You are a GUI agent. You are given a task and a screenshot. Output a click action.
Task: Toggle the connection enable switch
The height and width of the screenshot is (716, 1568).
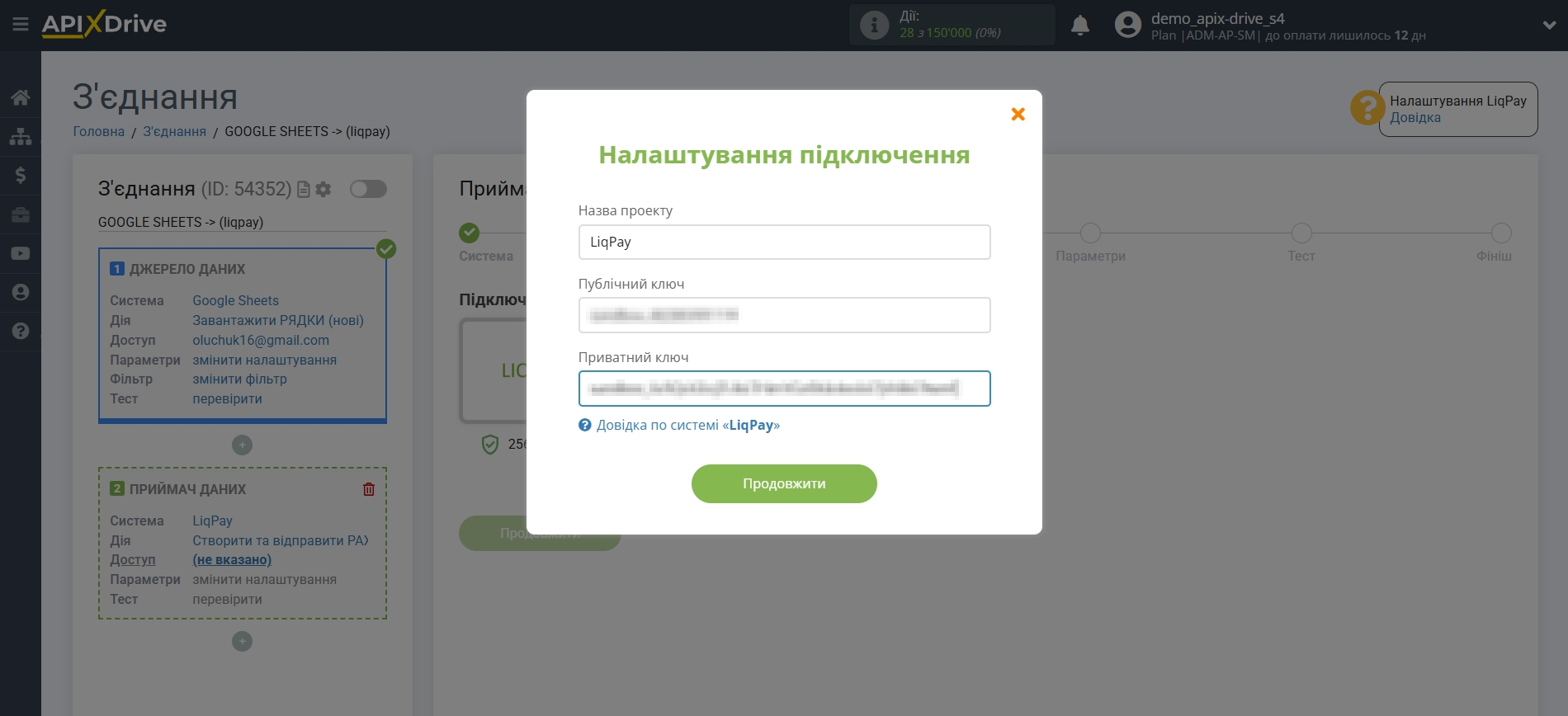click(x=368, y=189)
